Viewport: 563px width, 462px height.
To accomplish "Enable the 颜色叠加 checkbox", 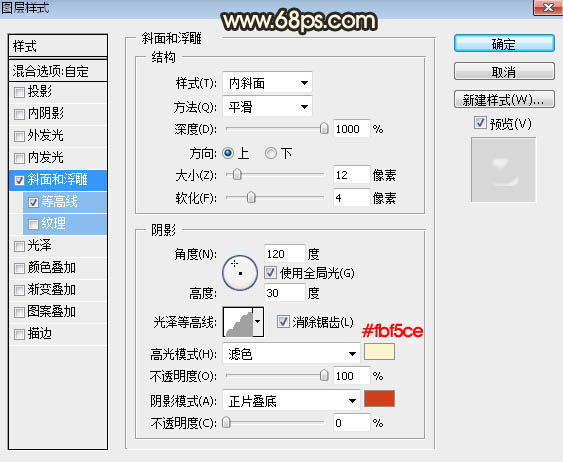I will pos(19,269).
